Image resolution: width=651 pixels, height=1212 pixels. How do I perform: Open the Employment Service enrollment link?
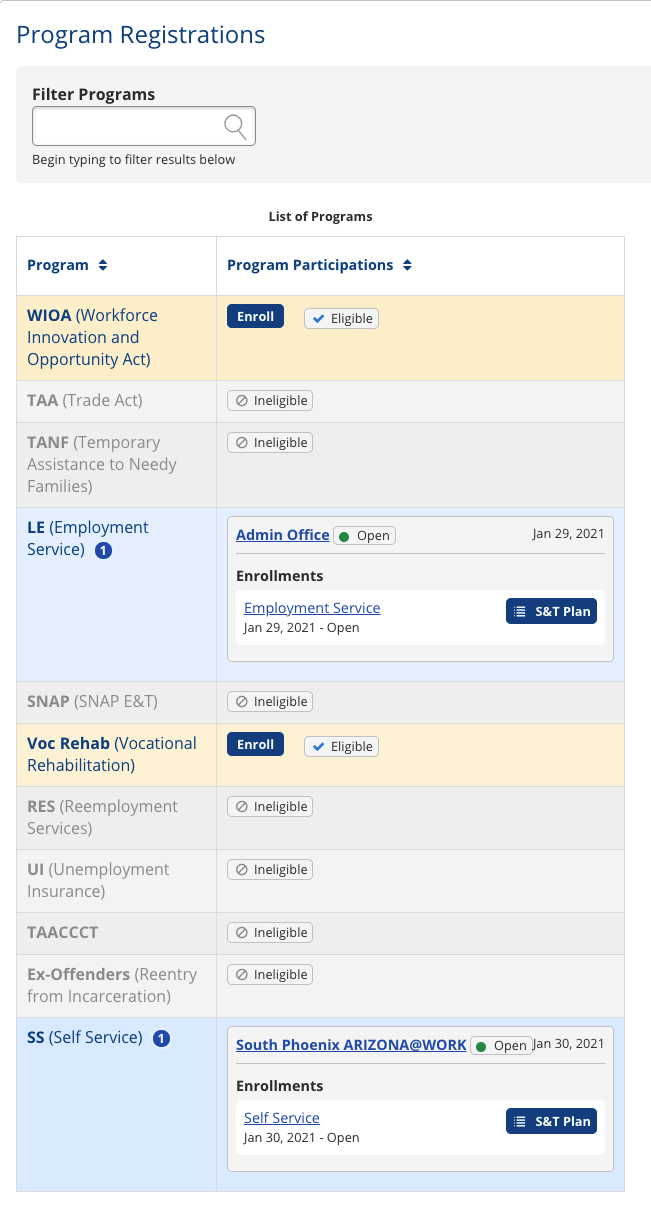pyautogui.click(x=312, y=608)
